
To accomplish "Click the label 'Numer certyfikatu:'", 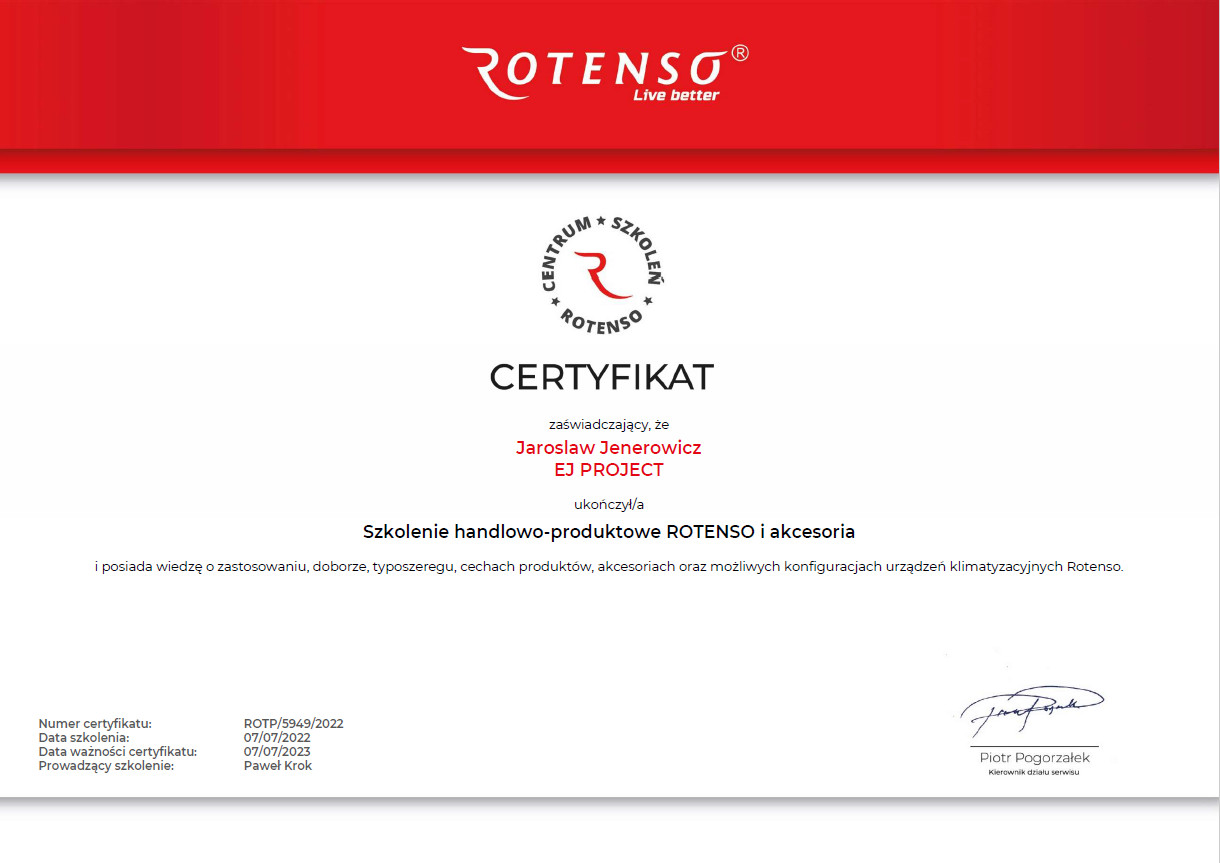I will point(95,723).
